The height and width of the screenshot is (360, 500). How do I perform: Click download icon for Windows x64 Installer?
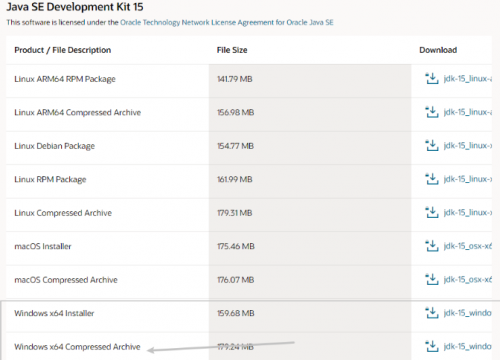tap(432, 313)
